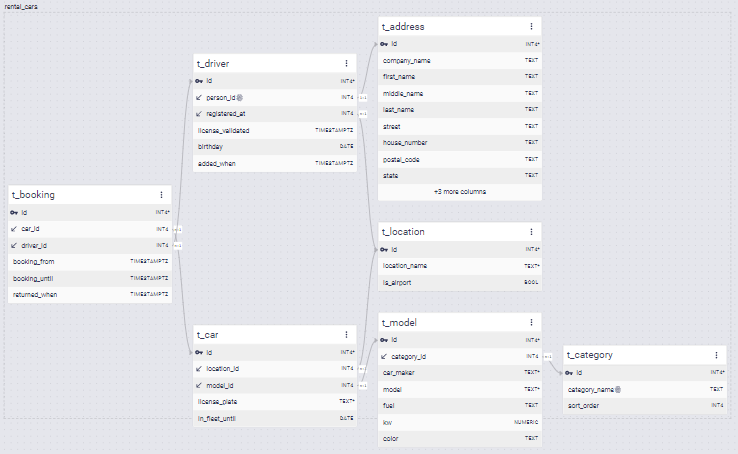Select the t_model table header
This screenshot has width=738, height=454.
pyautogui.click(x=400, y=322)
